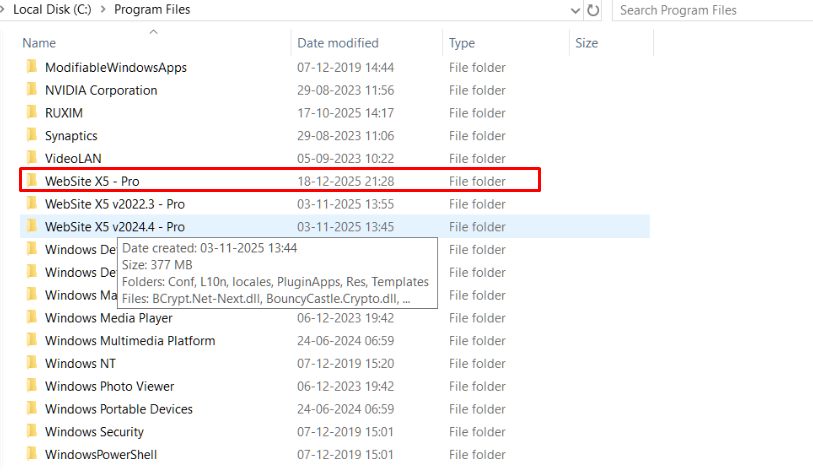
Task: Select the Windows Security folder icon
Action: tap(31, 432)
